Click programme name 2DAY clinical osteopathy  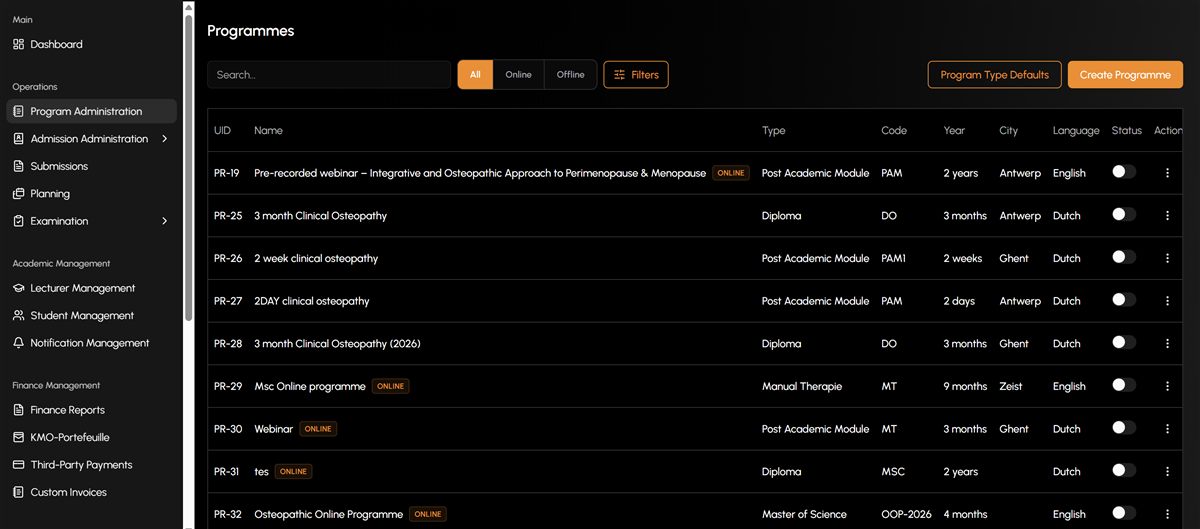pos(312,301)
